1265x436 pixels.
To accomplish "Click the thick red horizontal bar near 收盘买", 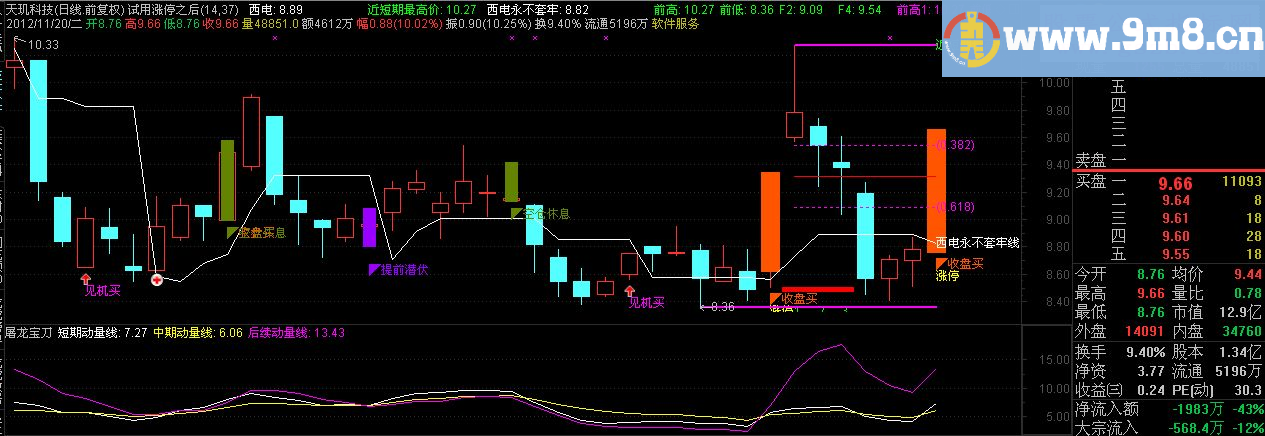I will [816, 290].
